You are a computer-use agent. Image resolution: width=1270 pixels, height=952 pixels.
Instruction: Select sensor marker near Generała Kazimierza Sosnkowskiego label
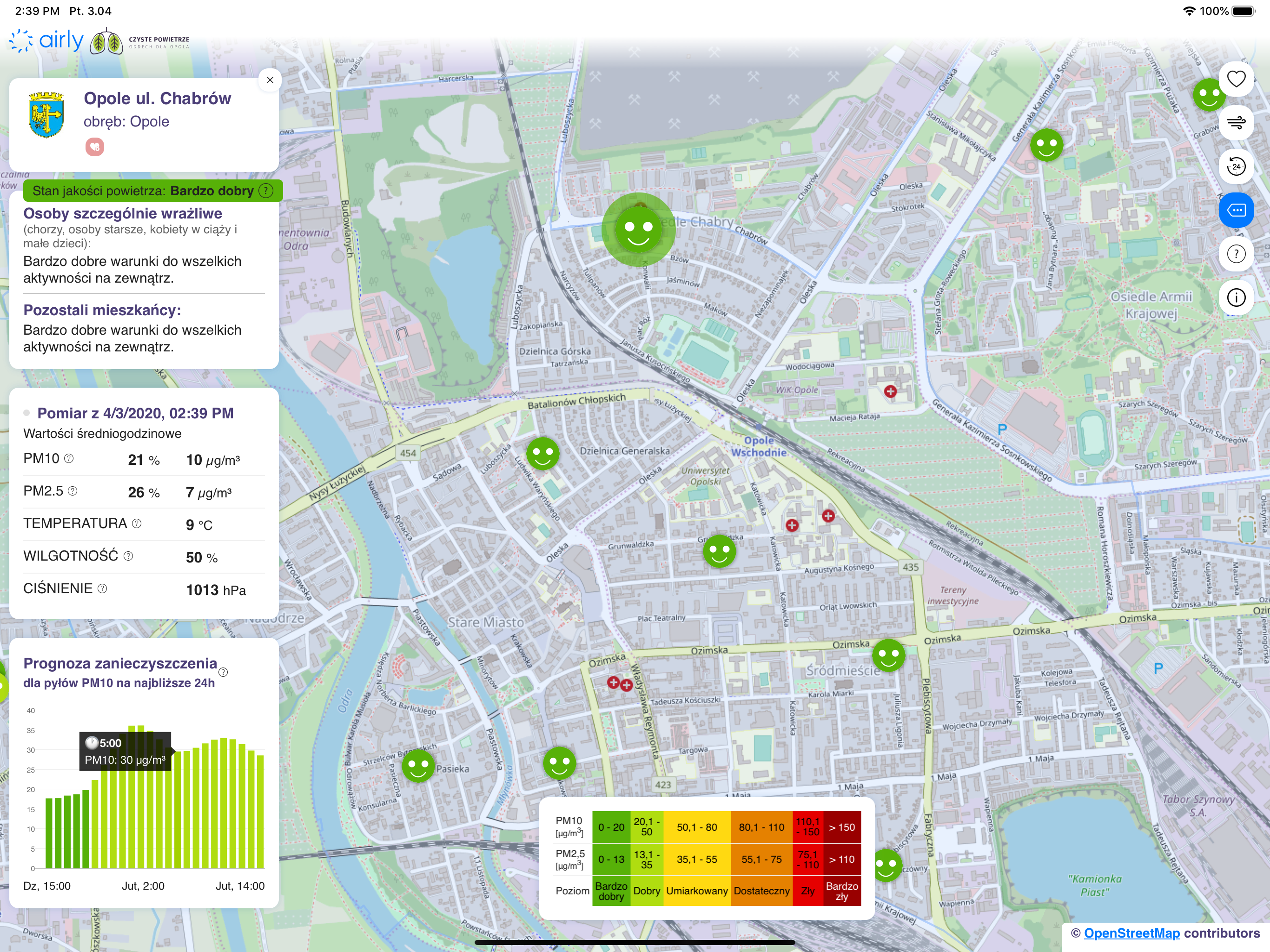(x=1046, y=145)
